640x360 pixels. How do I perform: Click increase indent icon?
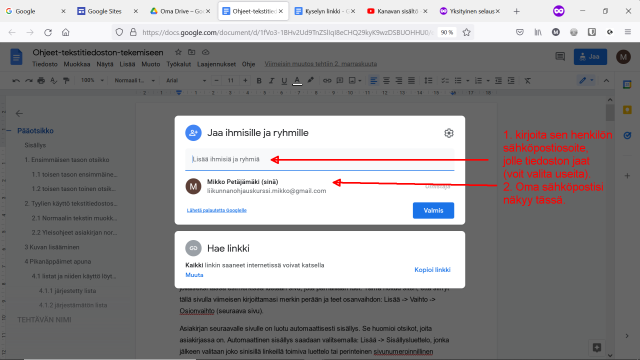coord(511,81)
